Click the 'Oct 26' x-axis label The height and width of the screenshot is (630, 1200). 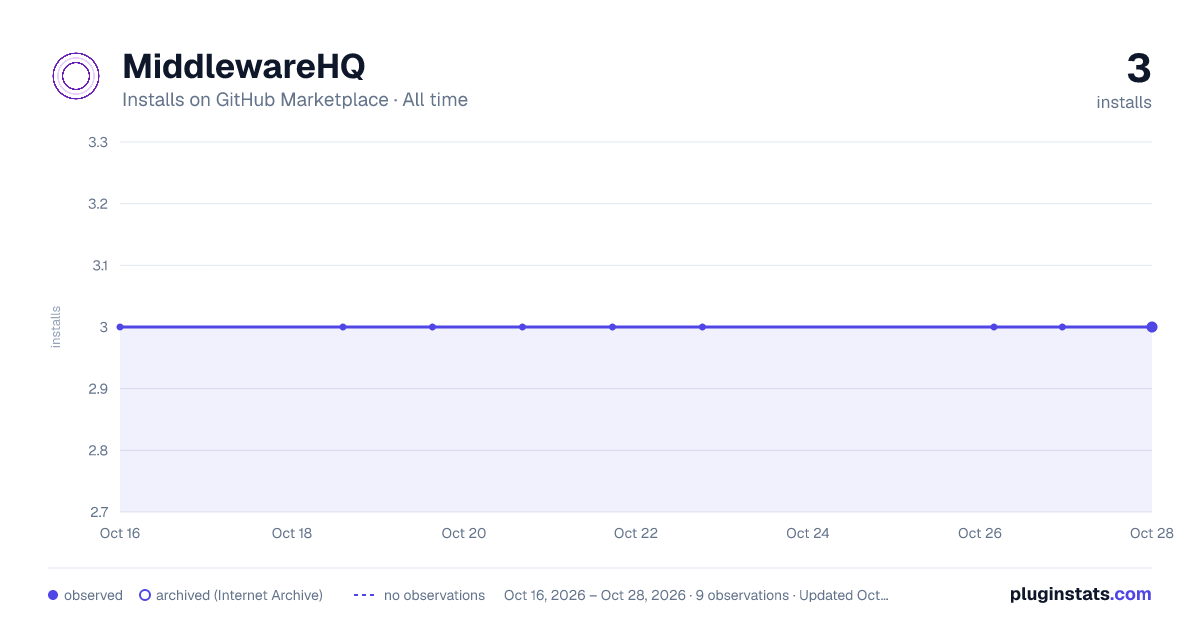point(980,533)
